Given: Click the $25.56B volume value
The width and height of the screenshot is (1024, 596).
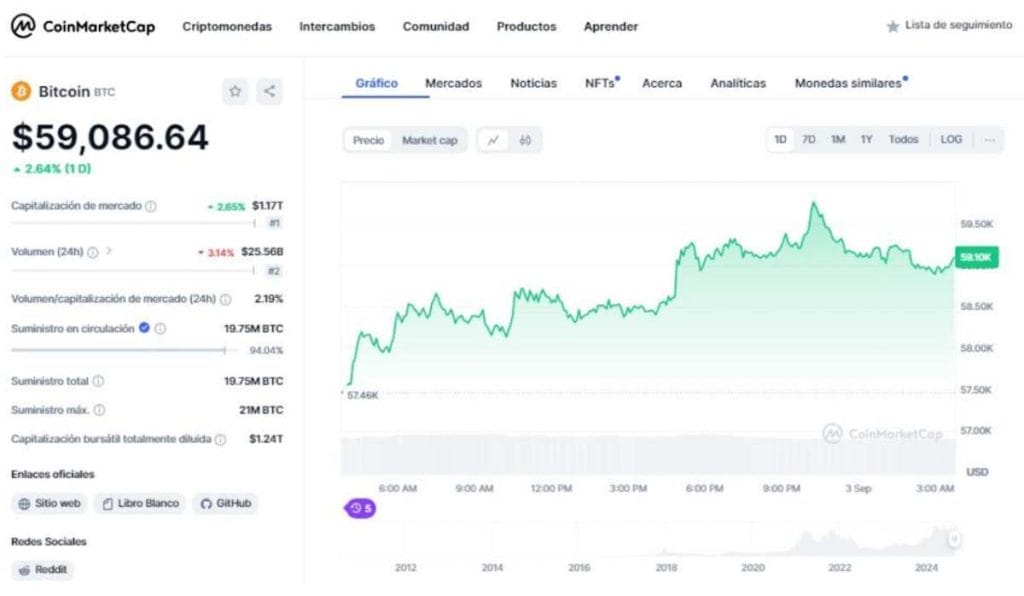Looking at the screenshot, I should pos(263,252).
